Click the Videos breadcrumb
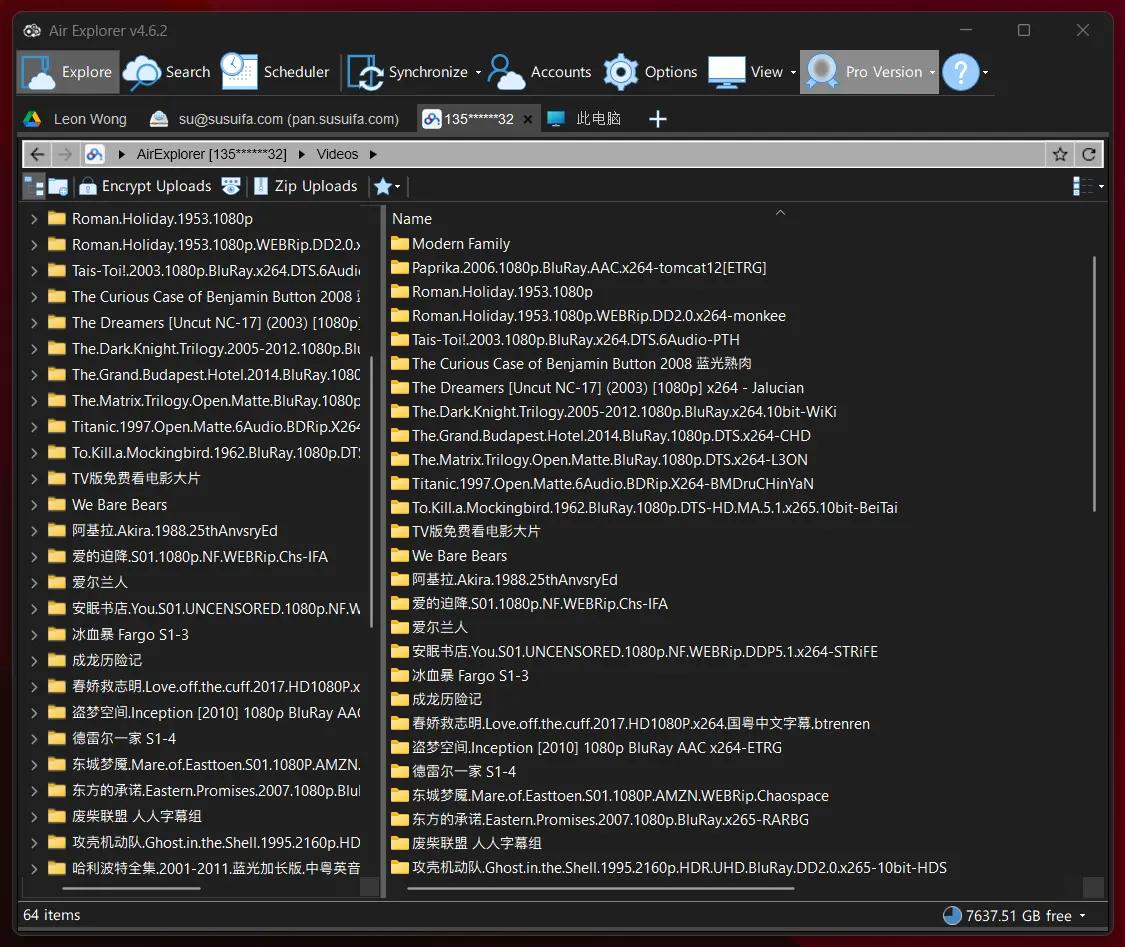Image resolution: width=1125 pixels, height=947 pixels. click(x=337, y=154)
